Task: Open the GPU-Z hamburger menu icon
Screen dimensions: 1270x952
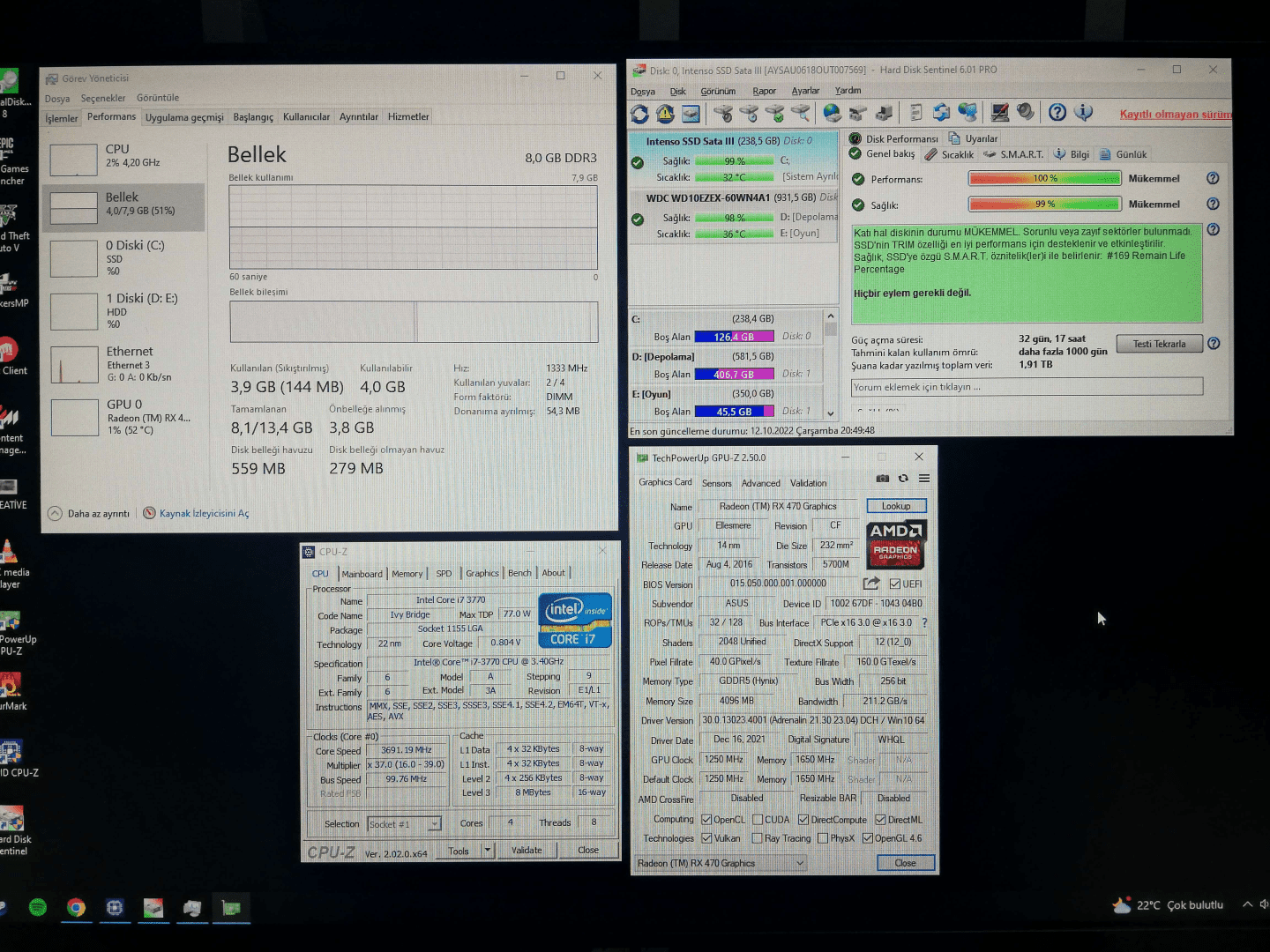Action: pyautogui.click(x=924, y=479)
